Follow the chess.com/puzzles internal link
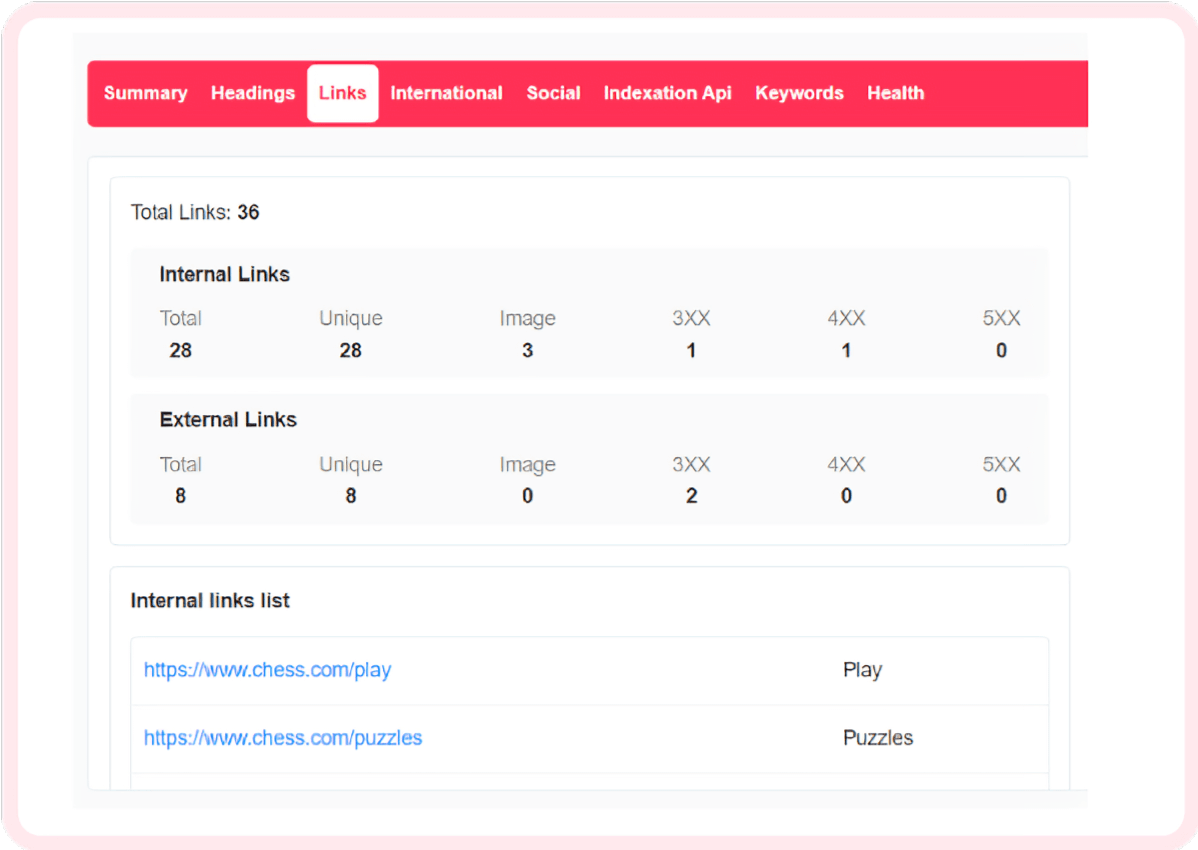Screen dimensions: 1198x850 283,738
